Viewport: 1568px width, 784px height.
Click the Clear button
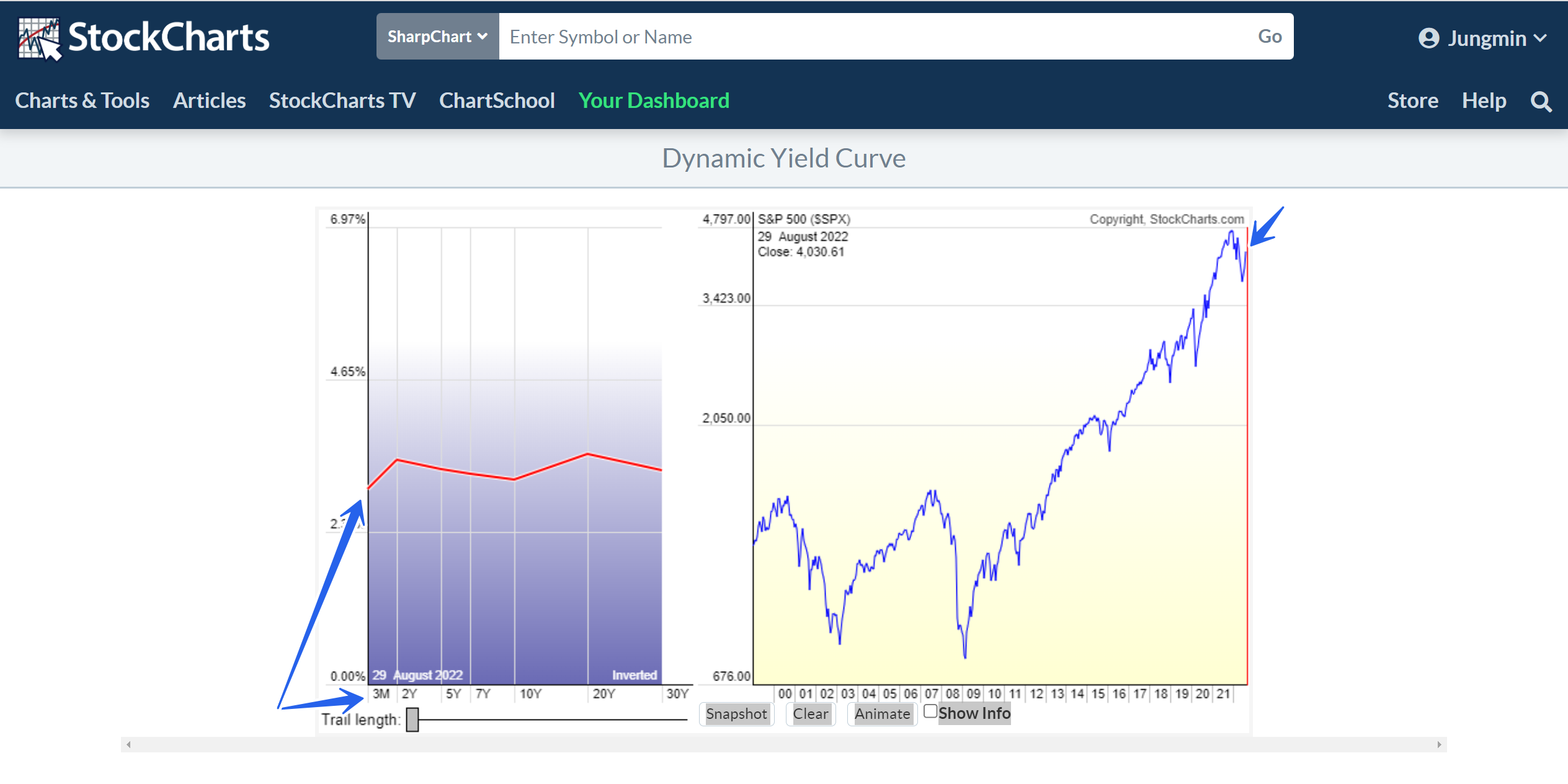[810, 714]
